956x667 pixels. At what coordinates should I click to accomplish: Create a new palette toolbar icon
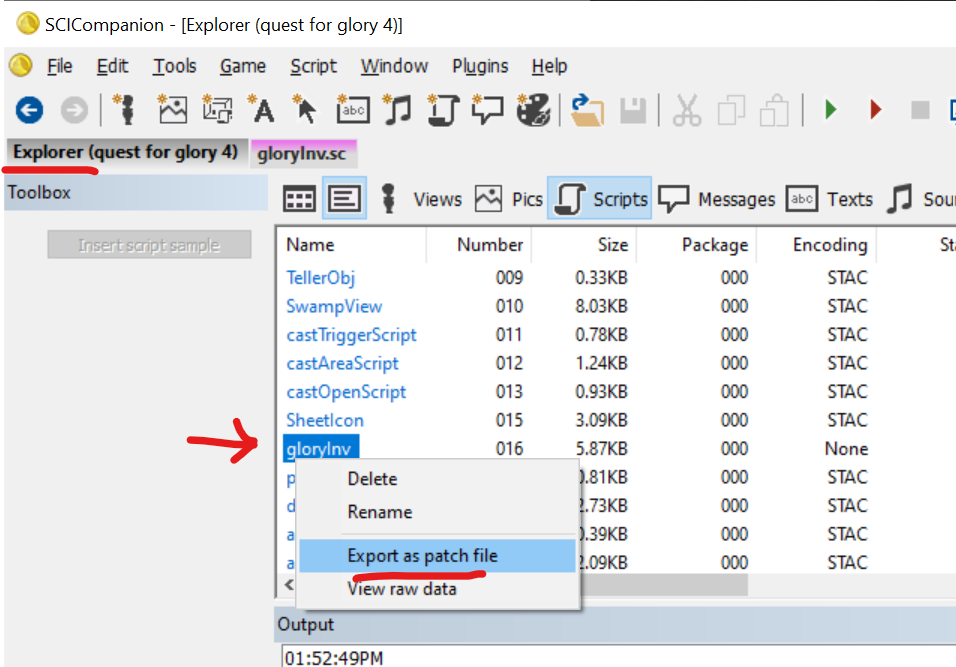[533, 110]
